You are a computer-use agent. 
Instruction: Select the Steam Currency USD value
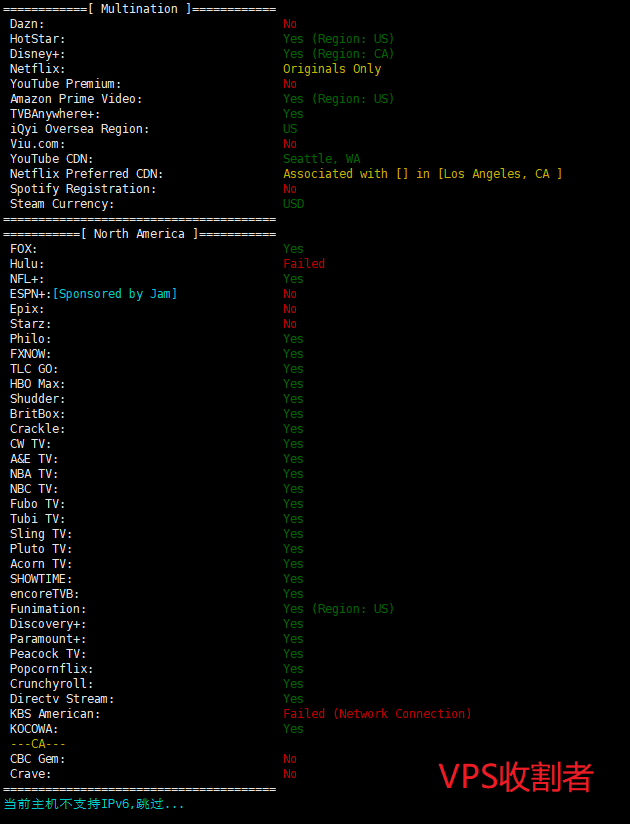click(294, 204)
